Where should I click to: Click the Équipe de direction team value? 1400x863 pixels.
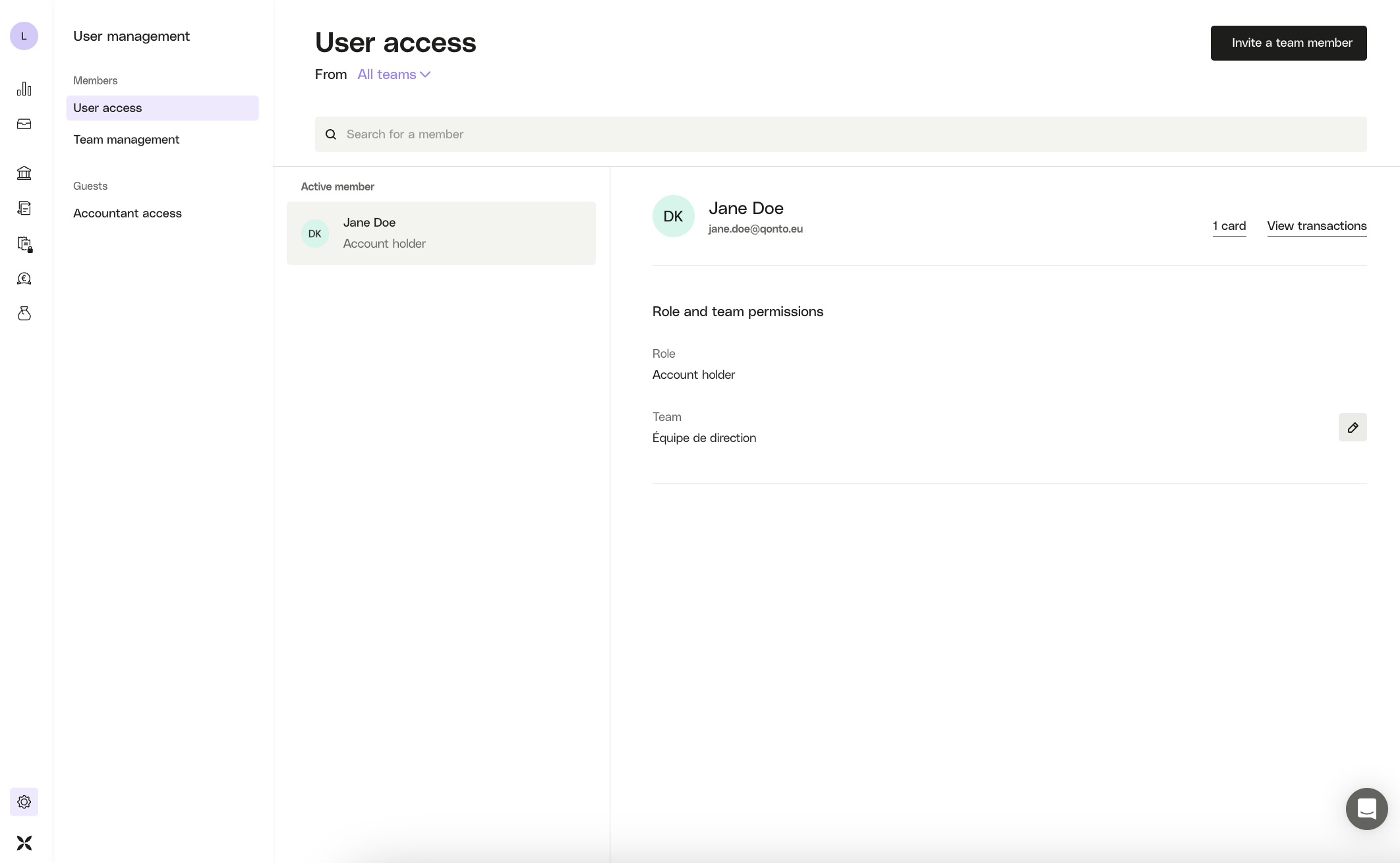(x=704, y=438)
